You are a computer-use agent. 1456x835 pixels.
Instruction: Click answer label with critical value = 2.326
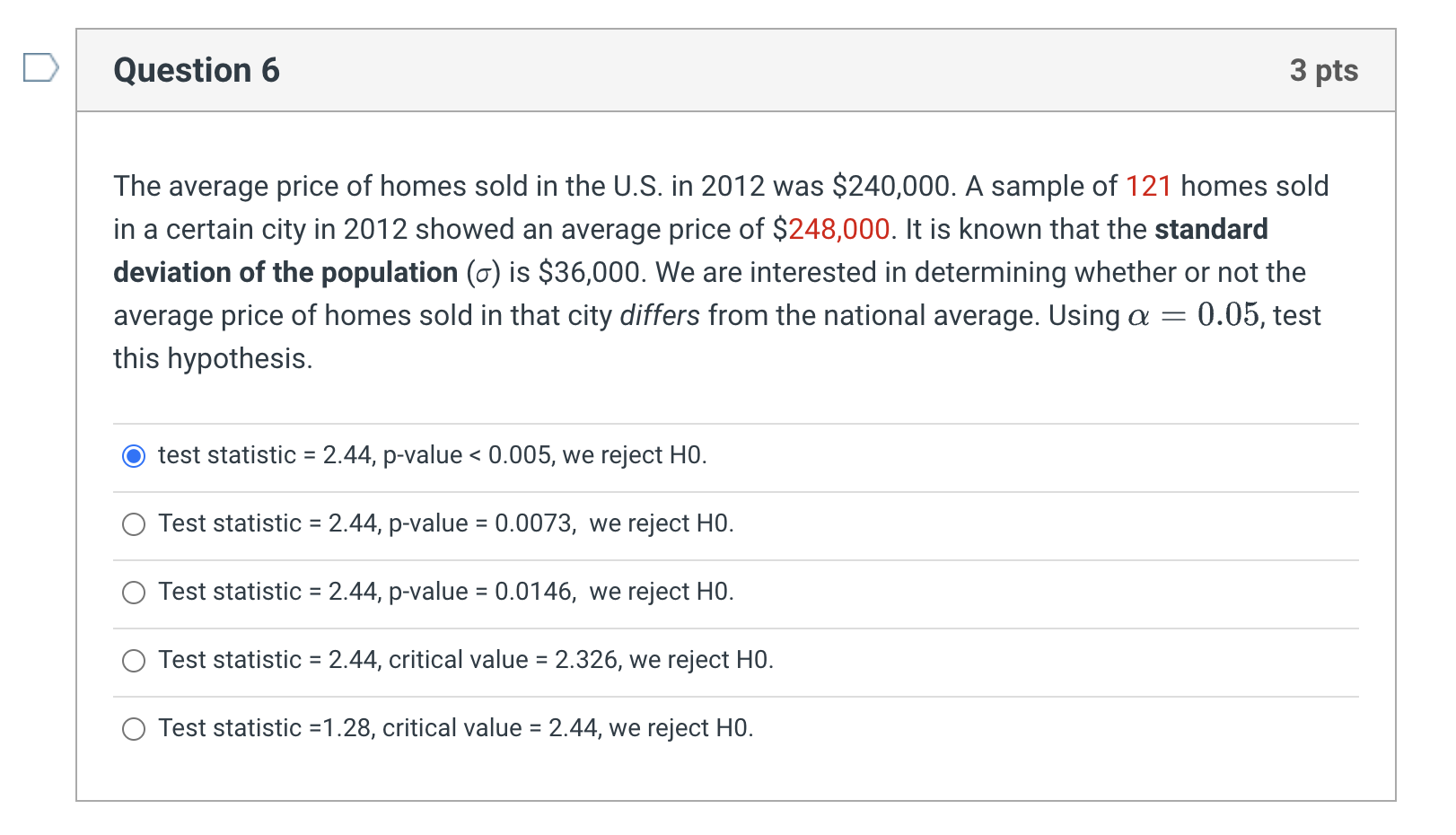(x=466, y=660)
